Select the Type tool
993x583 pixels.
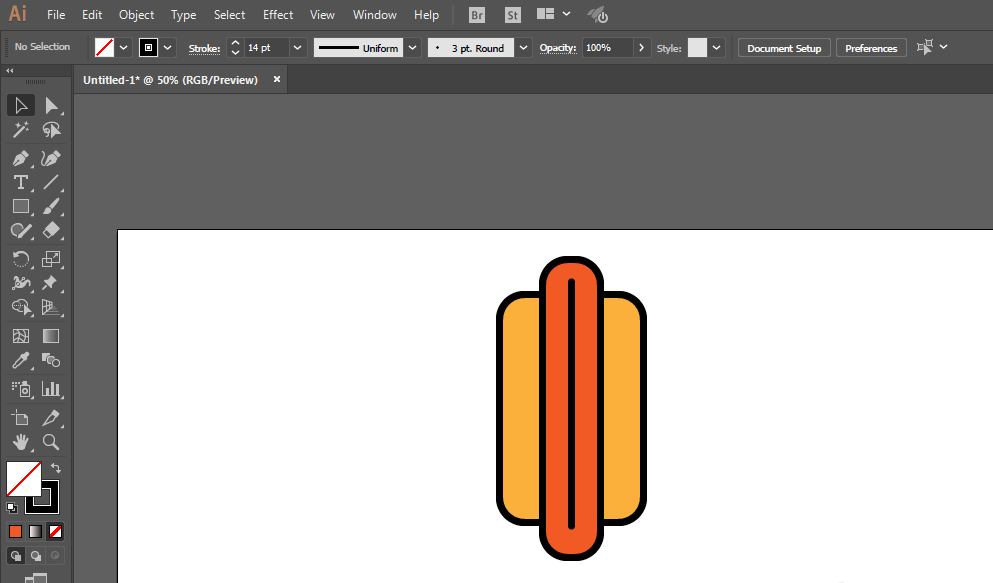pyautogui.click(x=20, y=182)
